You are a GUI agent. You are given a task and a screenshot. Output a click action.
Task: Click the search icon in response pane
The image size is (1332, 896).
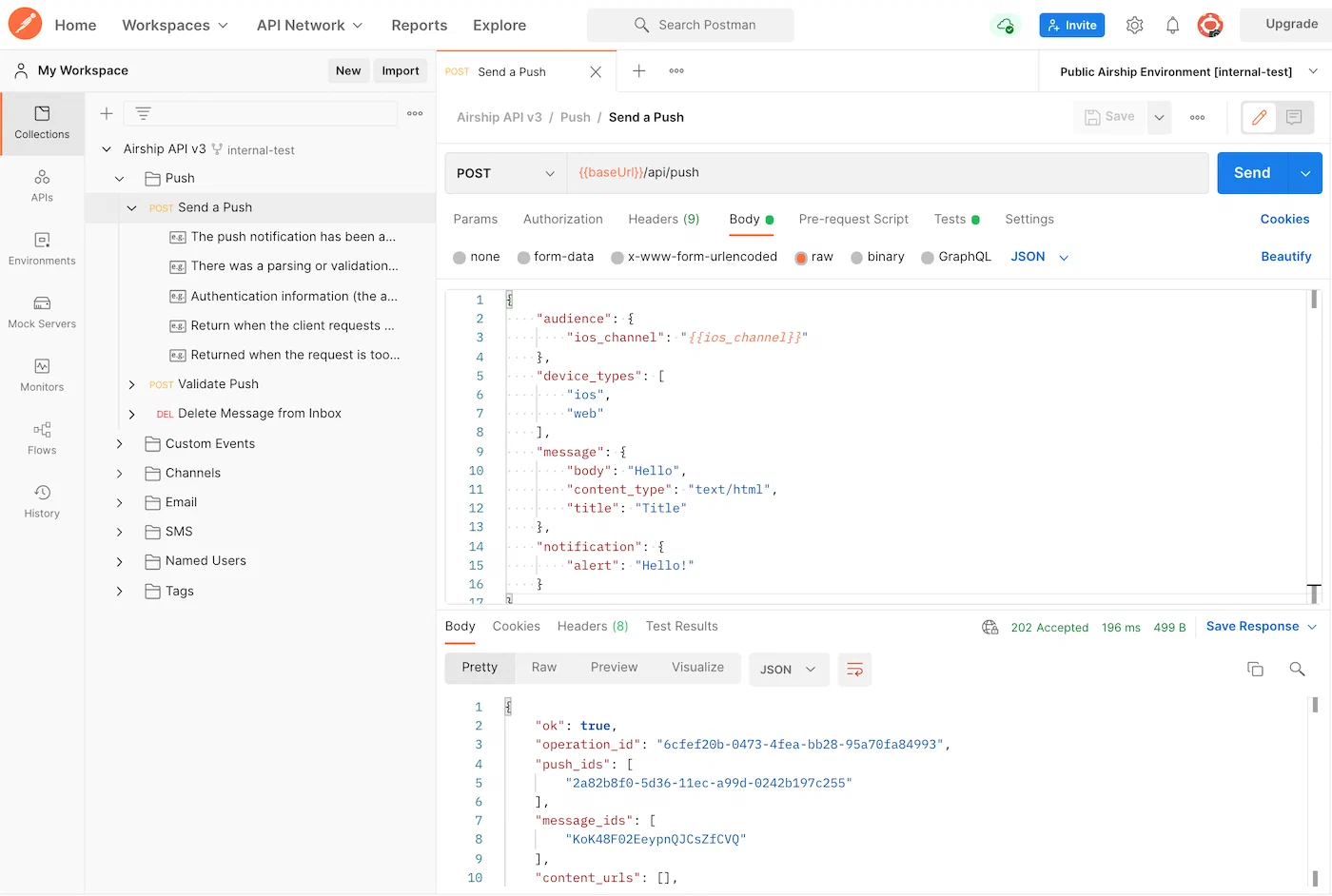tap(1297, 669)
